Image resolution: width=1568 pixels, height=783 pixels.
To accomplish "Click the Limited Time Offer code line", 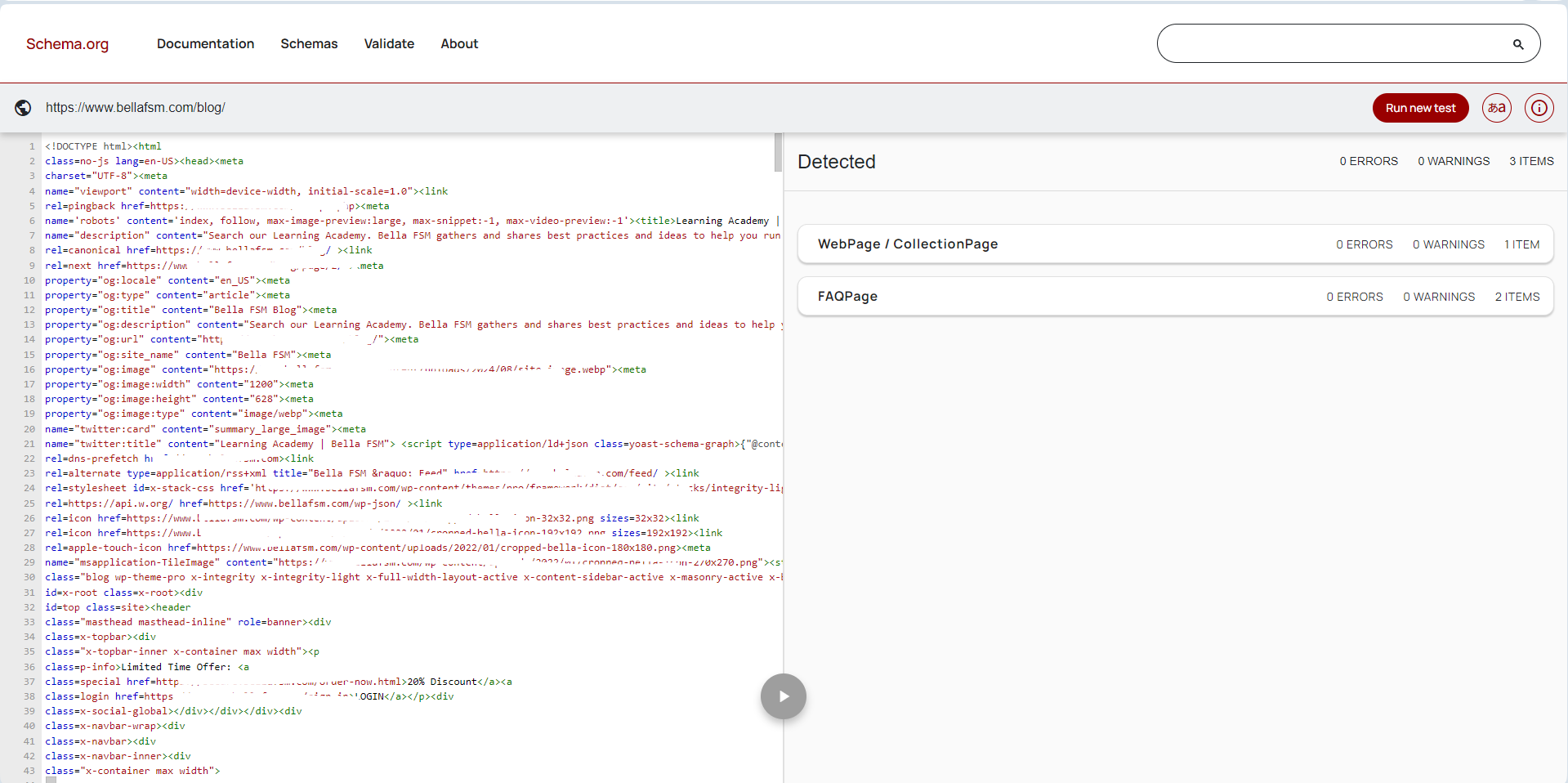I will (x=147, y=667).
